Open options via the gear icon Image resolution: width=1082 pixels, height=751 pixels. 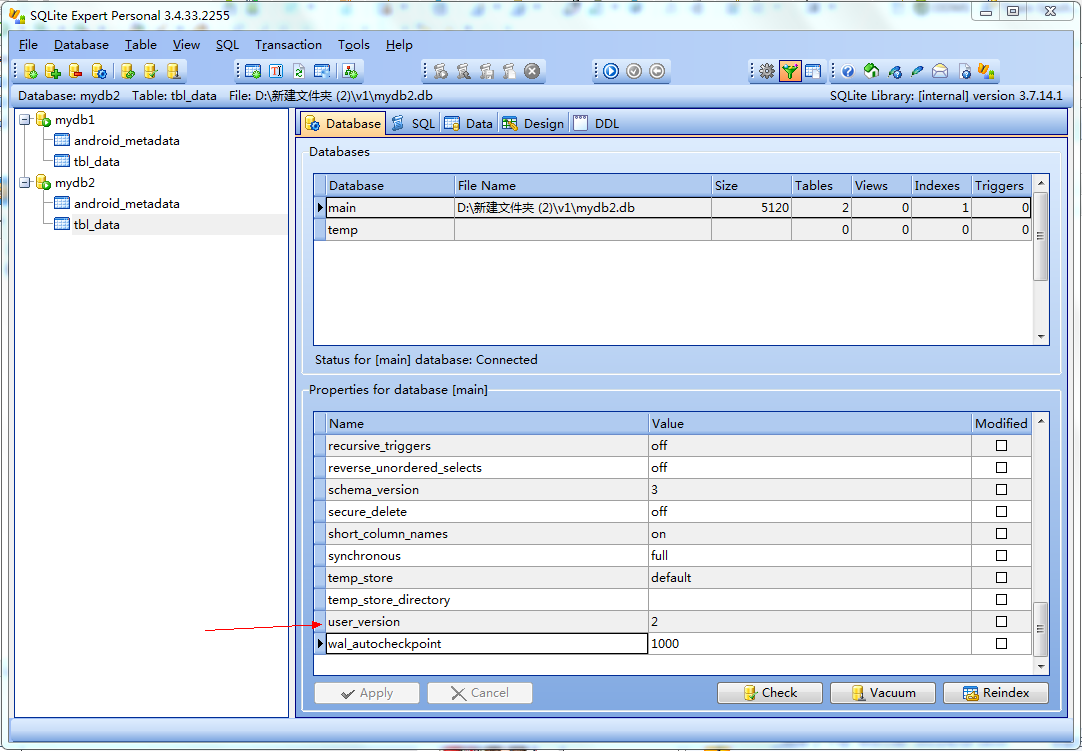click(x=767, y=71)
